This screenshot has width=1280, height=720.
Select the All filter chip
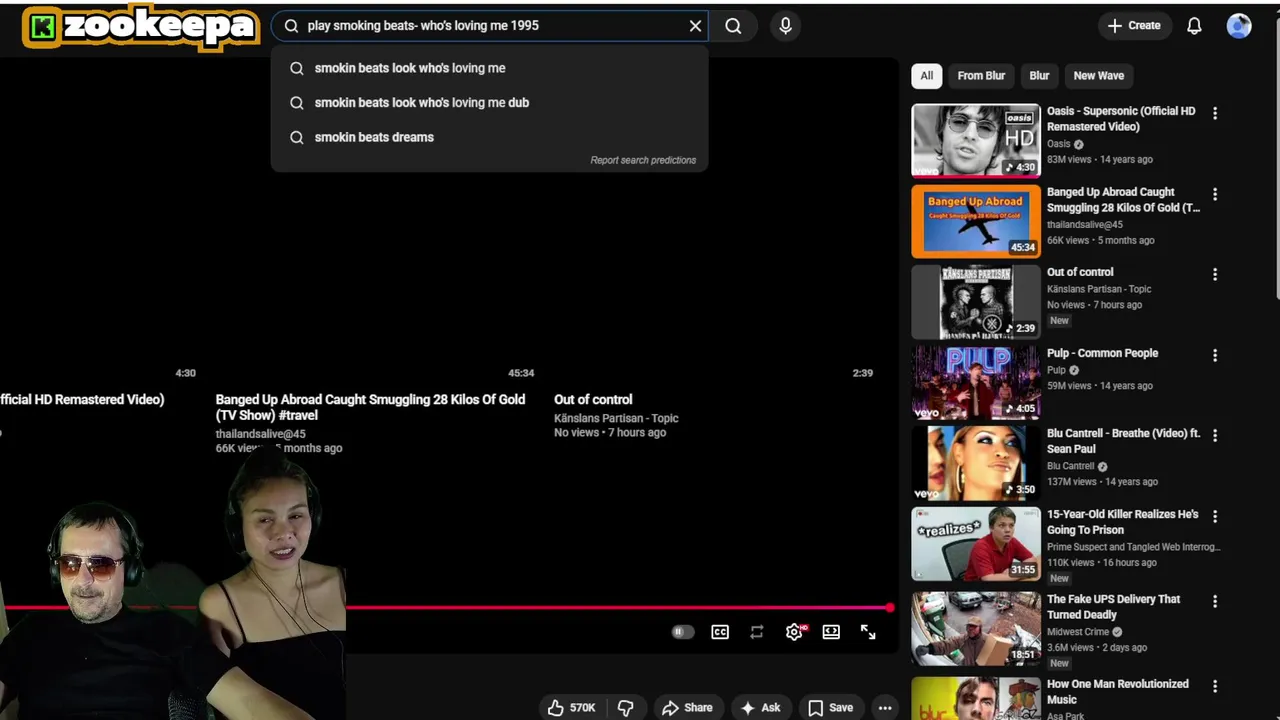(927, 76)
